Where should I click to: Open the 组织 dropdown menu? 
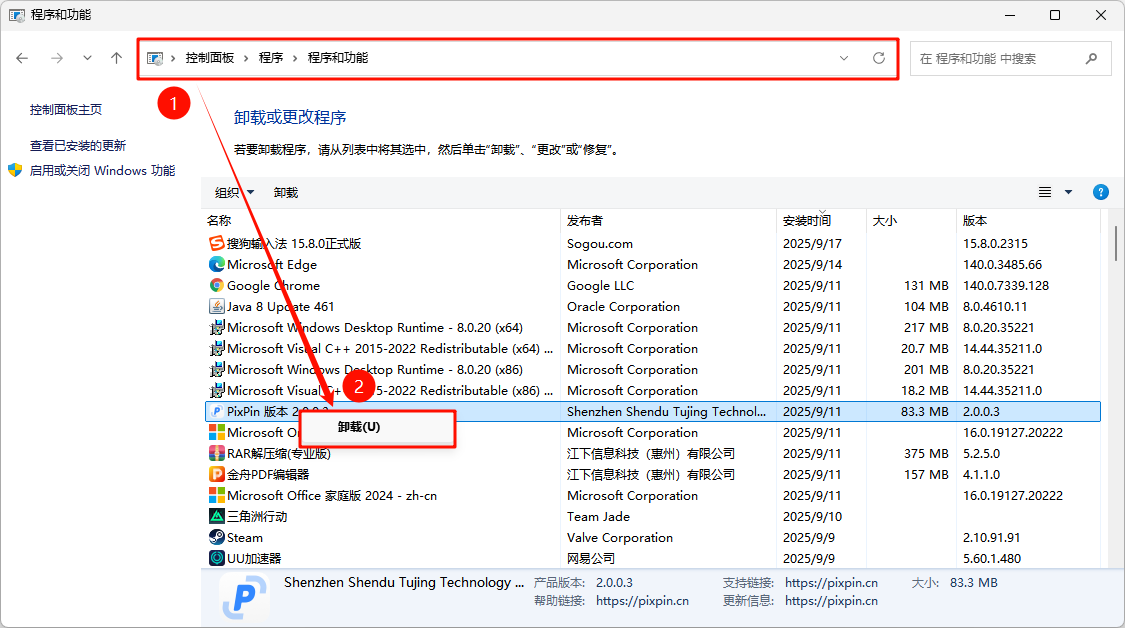(234, 192)
